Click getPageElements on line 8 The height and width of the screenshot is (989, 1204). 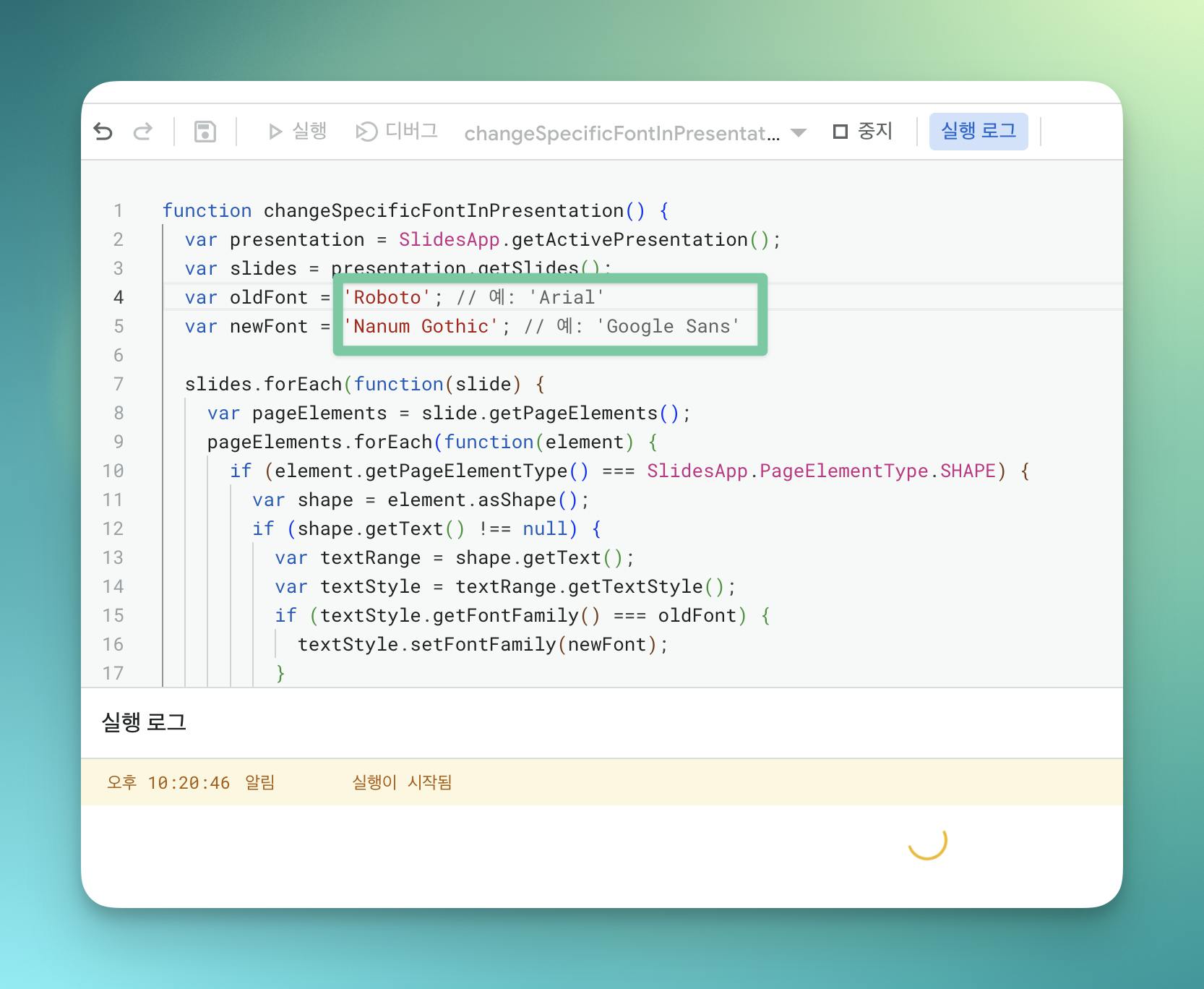click(574, 414)
